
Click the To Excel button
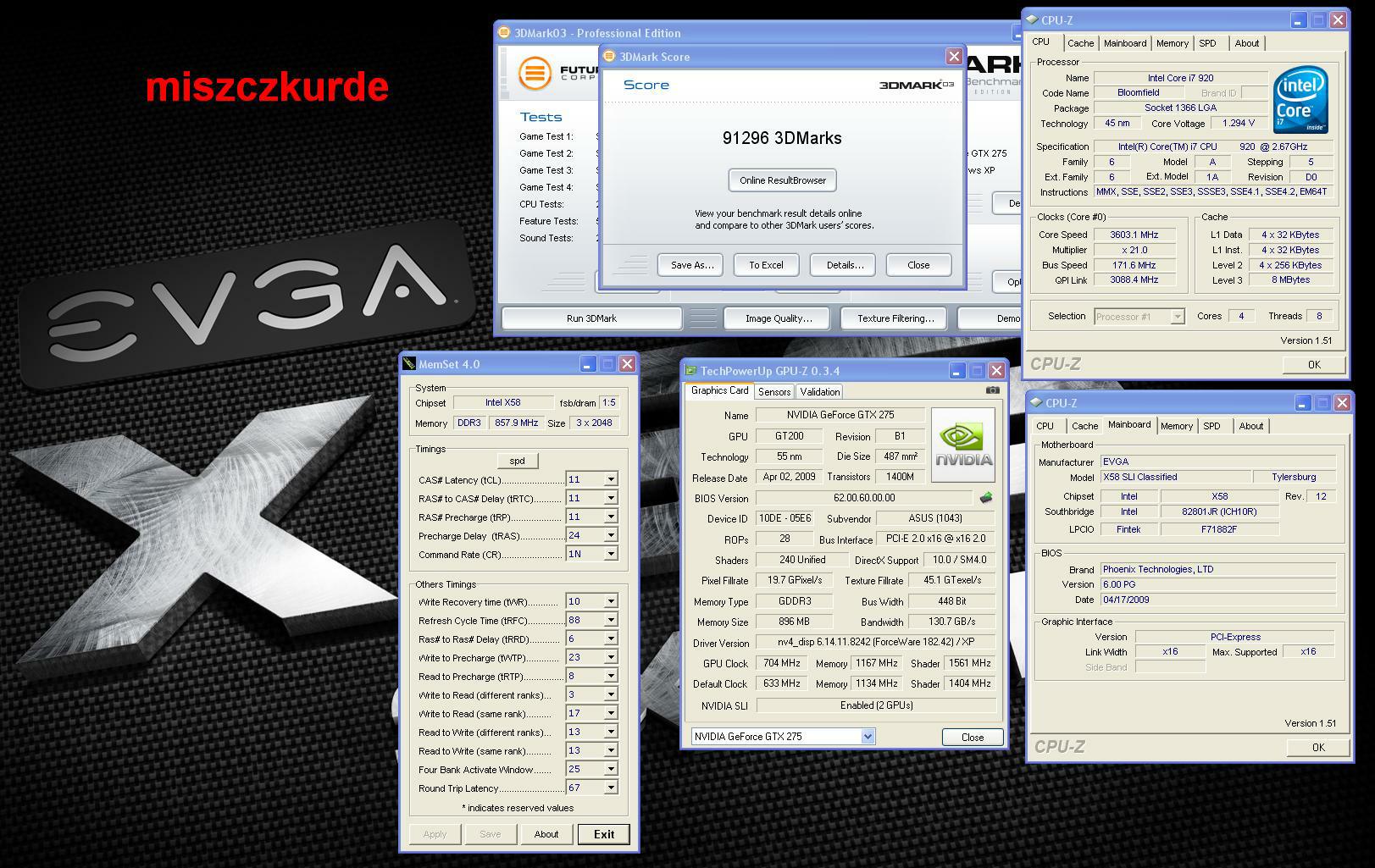pos(766,265)
